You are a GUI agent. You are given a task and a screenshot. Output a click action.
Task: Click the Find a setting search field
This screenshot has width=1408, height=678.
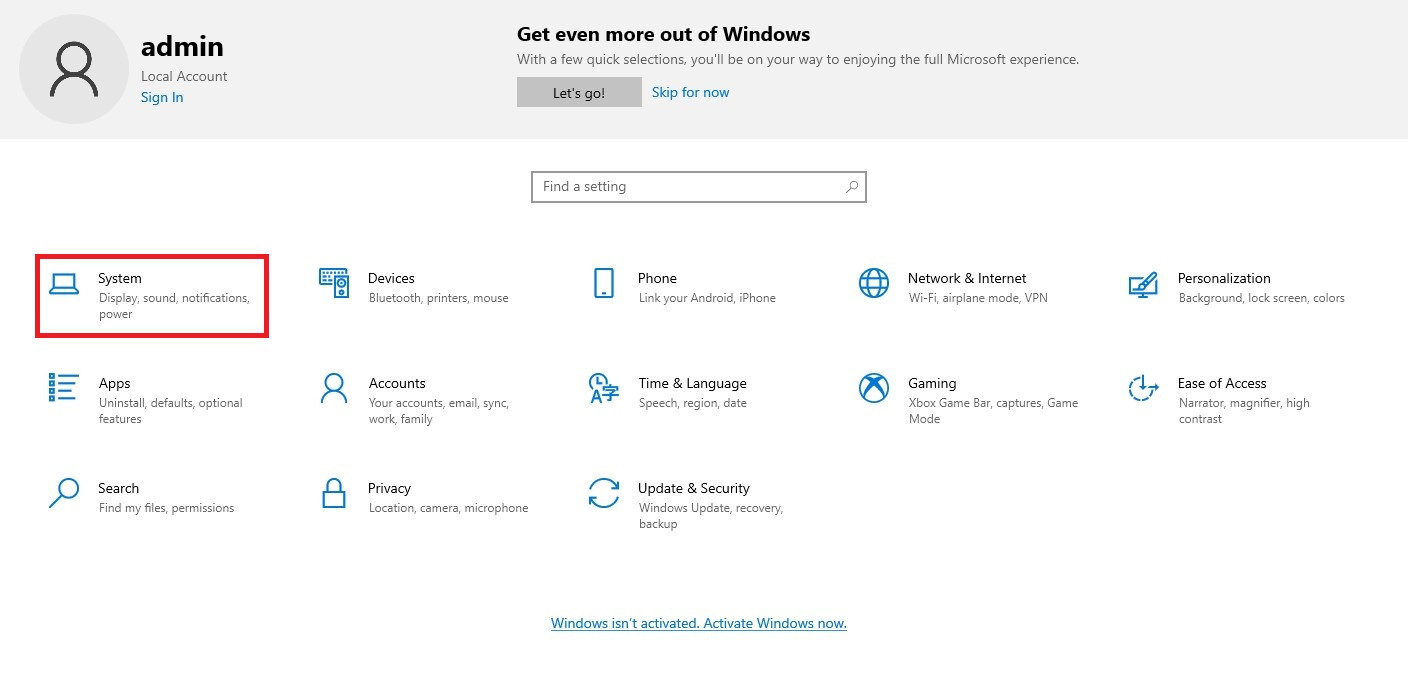click(x=698, y=186)
